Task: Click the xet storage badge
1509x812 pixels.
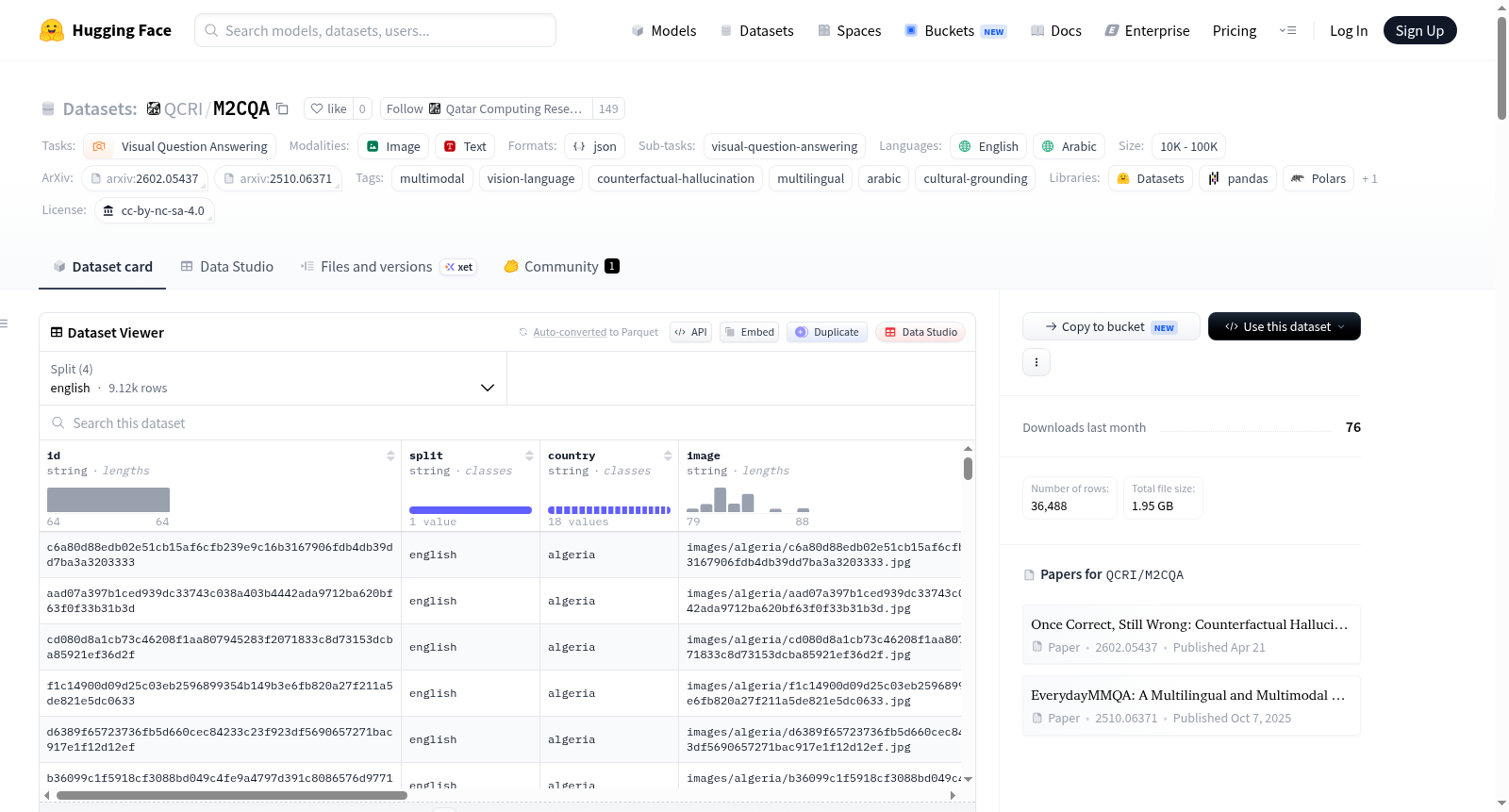Action: 459,267
